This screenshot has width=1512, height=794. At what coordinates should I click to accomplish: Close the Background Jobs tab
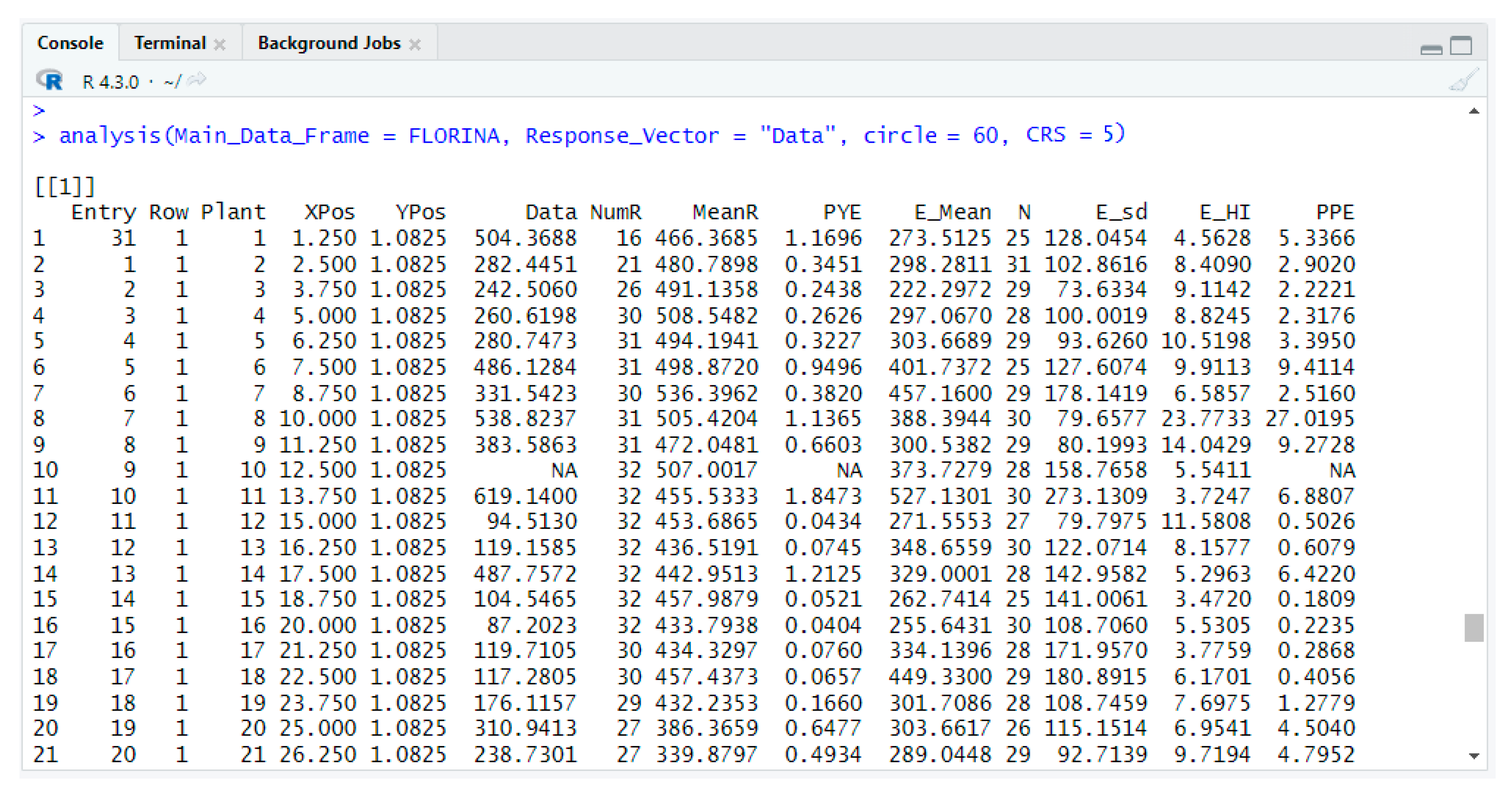[415, 44]
